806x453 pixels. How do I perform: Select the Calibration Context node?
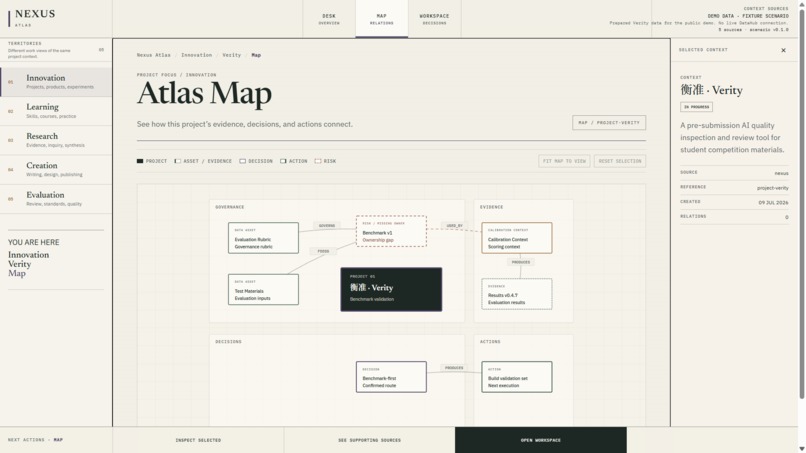click(x=517, y=238)
